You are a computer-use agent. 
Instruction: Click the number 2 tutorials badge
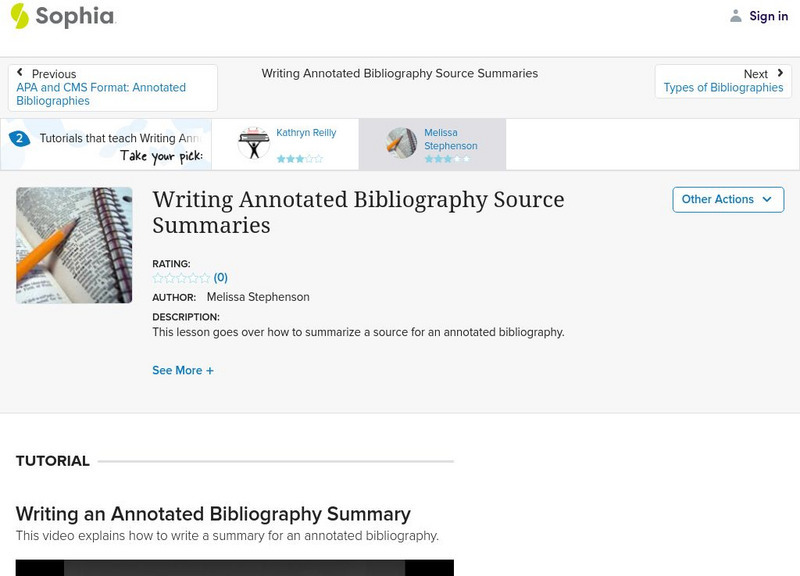(x=19, y=139)
